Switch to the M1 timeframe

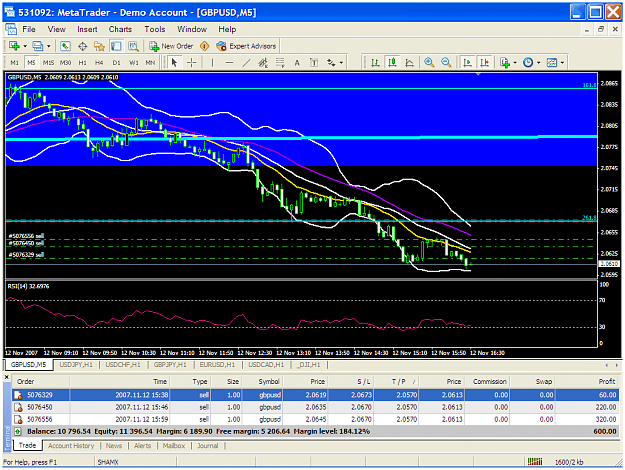[14, 63]
